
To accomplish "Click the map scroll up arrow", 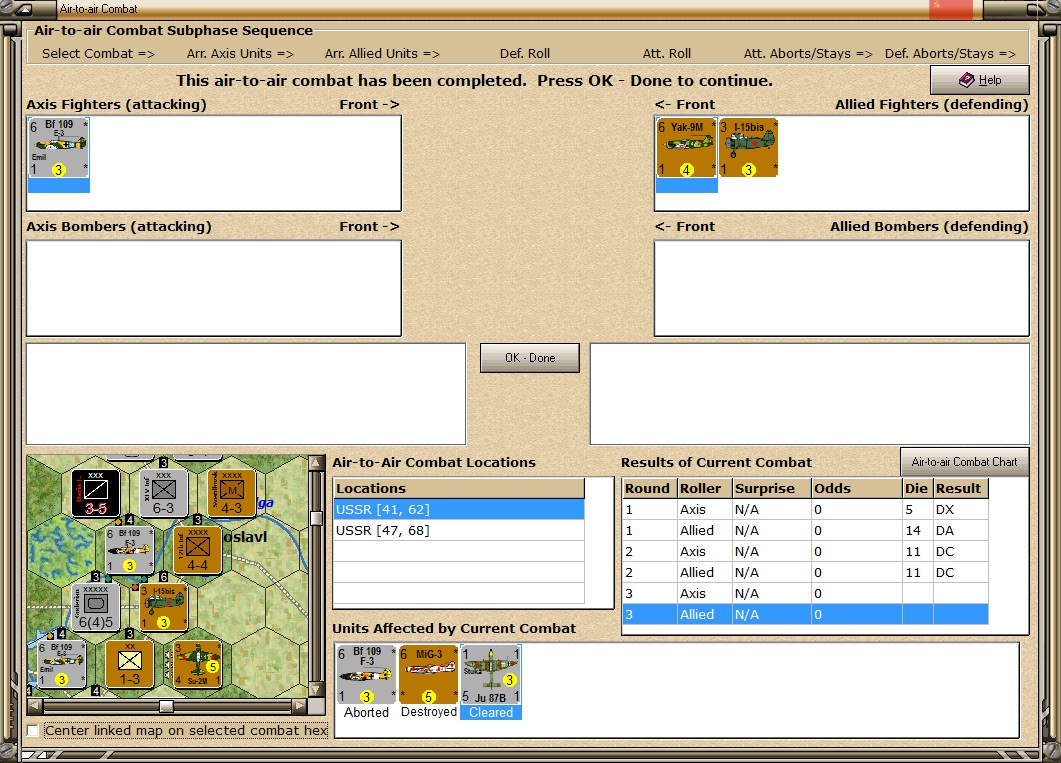I will (x=316, y=463).
